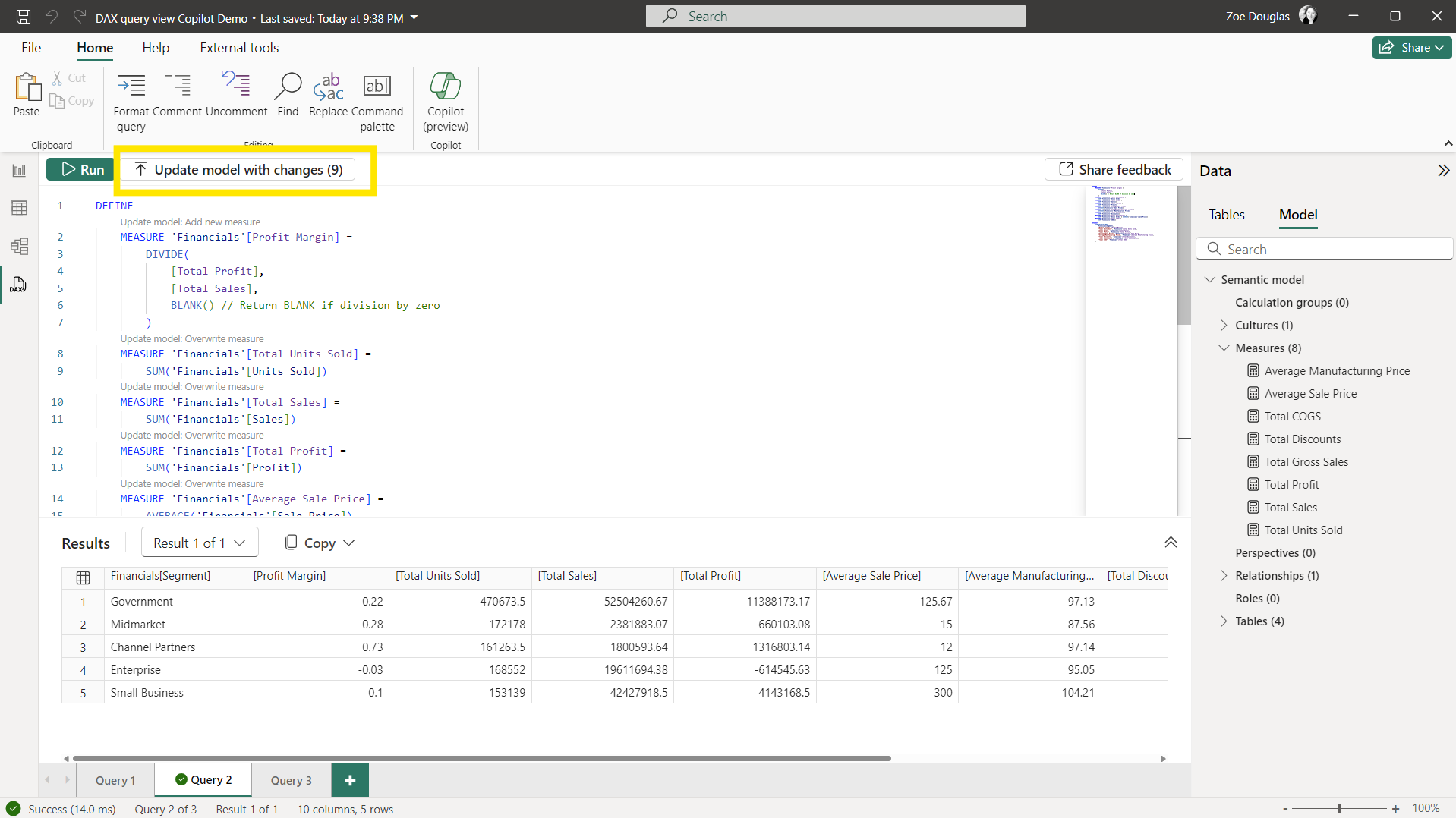Click the editor vertical scrollbar thumb
The width and height of the screenshot is (1456, 818).
1184,255
